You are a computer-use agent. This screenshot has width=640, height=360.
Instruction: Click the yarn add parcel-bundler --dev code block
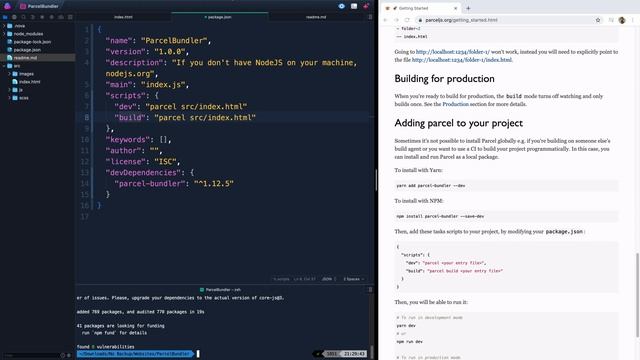(506, 185)
